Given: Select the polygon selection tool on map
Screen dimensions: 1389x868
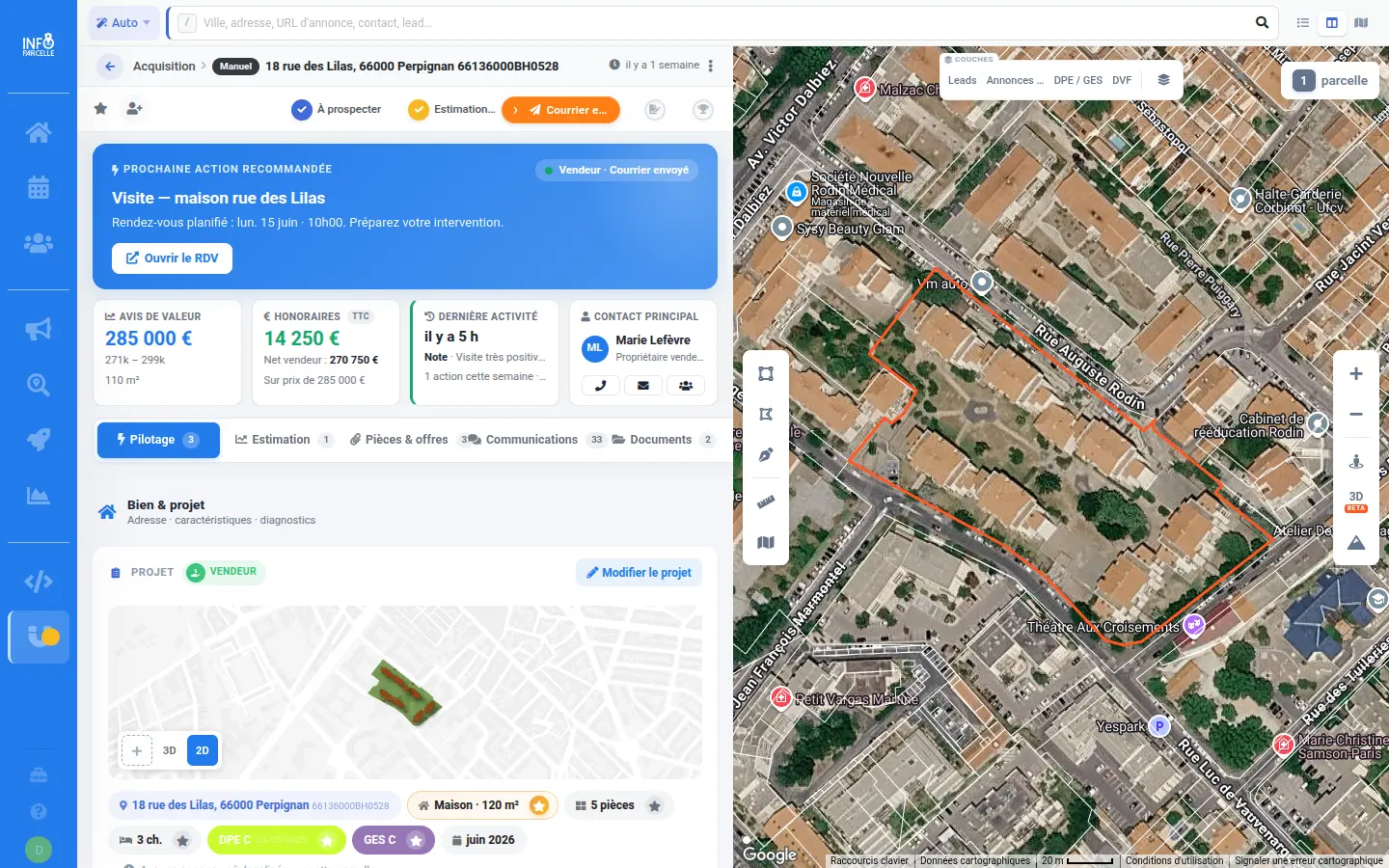Looking at the screenshot, I should tap(766, 414).
